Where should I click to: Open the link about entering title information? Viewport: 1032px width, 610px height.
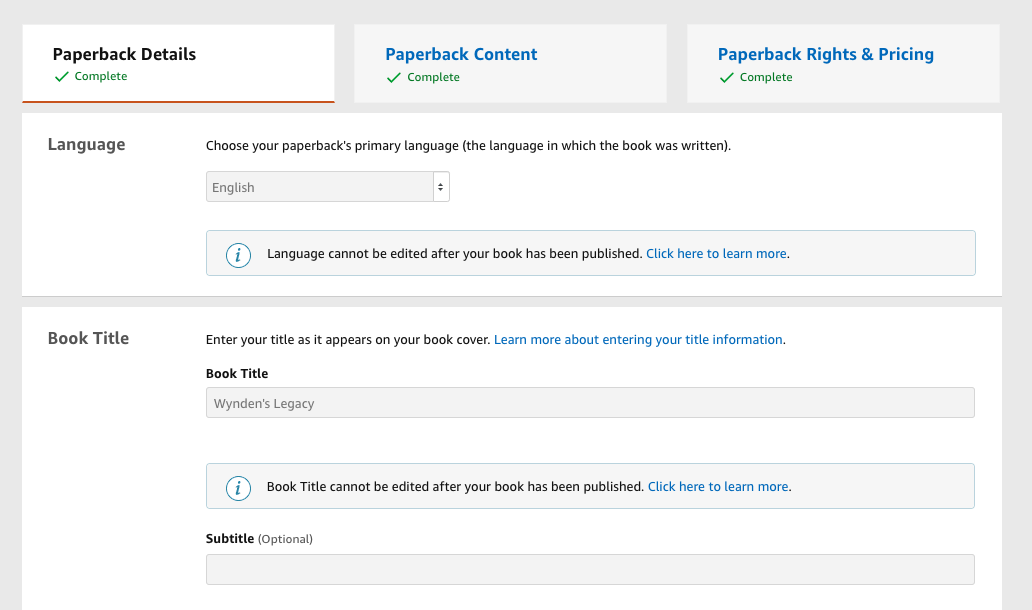[638, 339]
